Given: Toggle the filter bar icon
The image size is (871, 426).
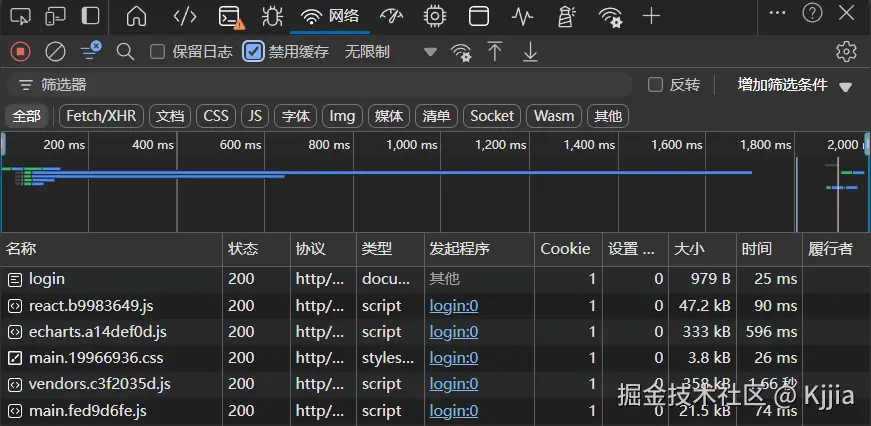Looking at the screenshot, I should point(90,51).
